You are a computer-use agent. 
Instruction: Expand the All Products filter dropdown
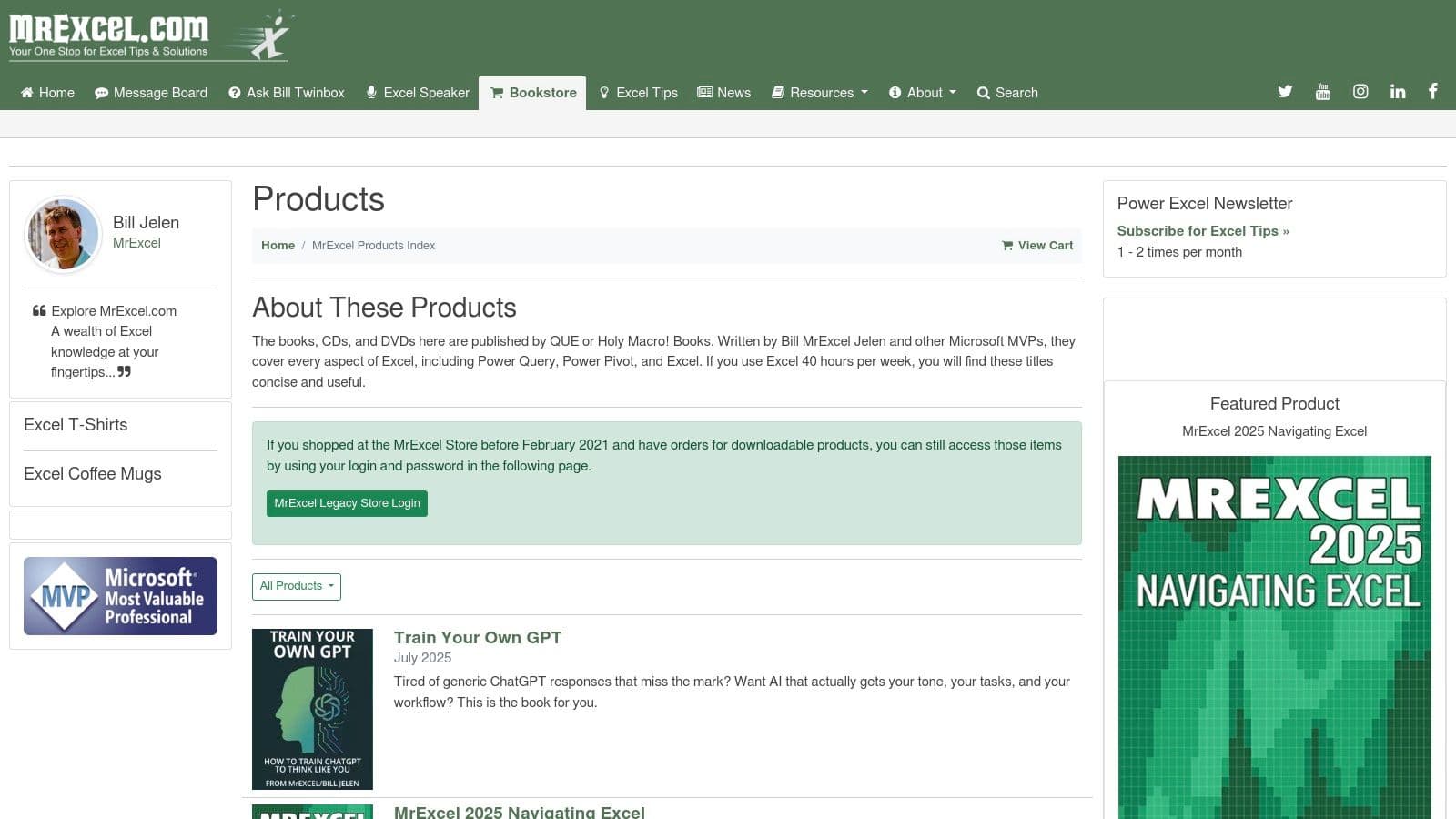pos(297,586)
